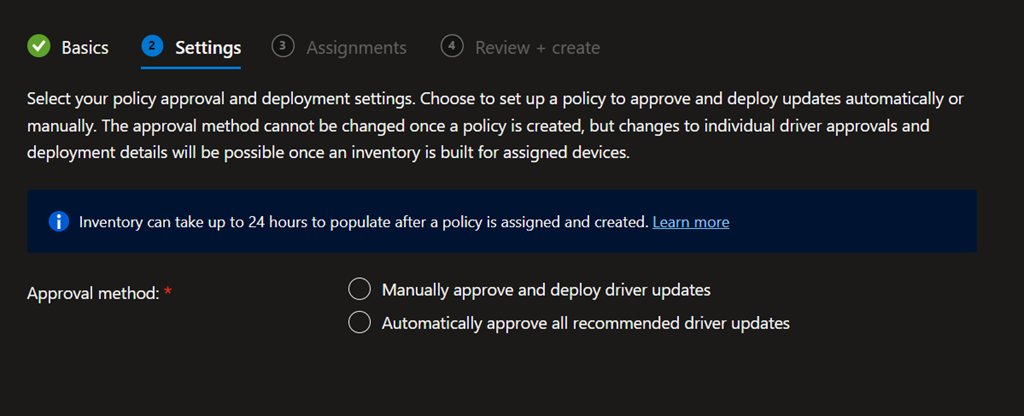Click the blue info icon in banner

click(58, 221)
